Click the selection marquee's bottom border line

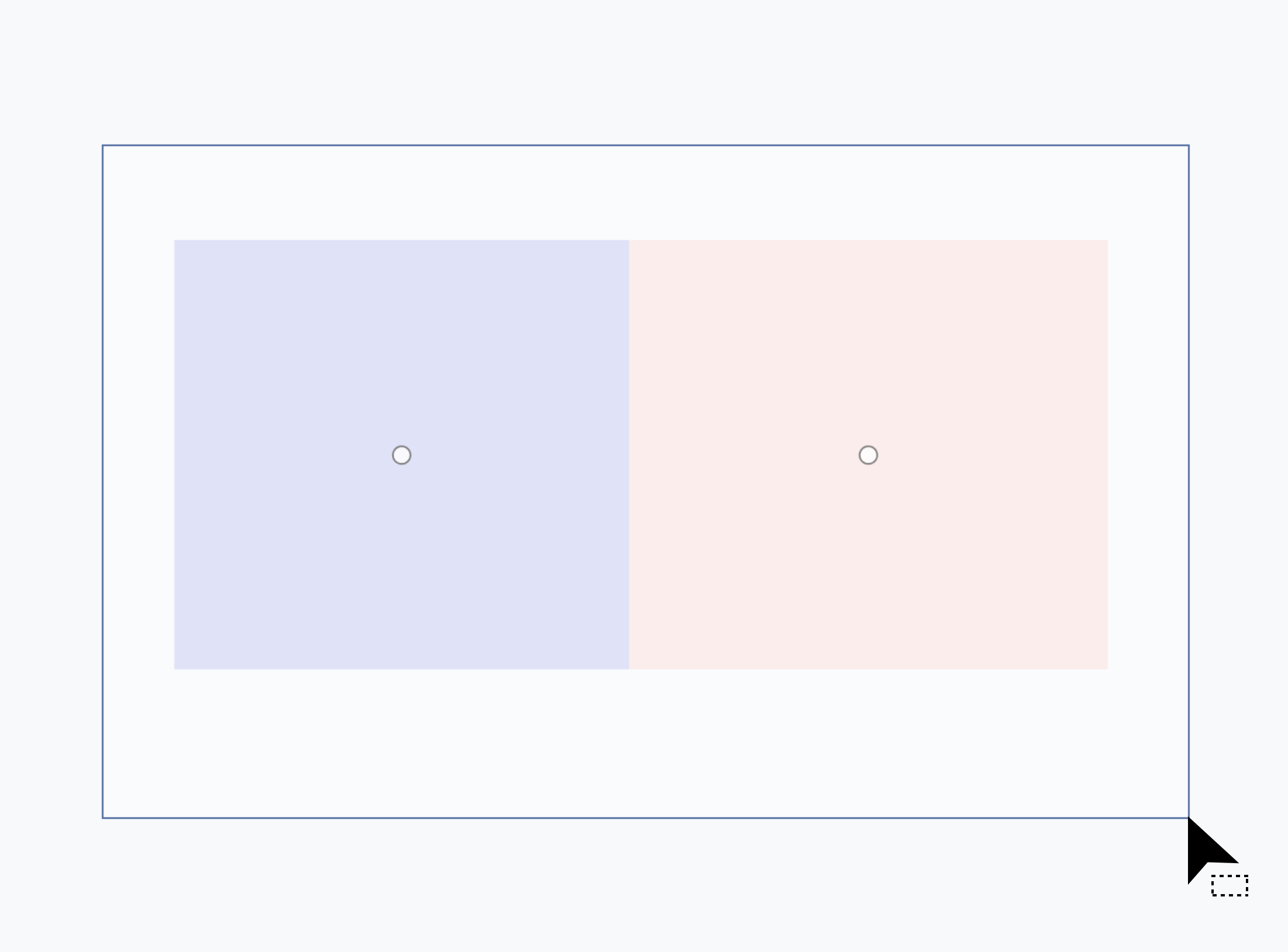[x=646, y=818]
